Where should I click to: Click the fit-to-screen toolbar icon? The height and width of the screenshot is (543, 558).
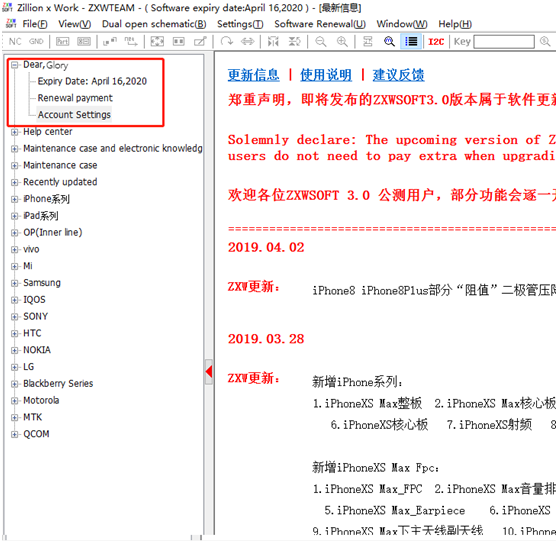(x=157, y=42)
